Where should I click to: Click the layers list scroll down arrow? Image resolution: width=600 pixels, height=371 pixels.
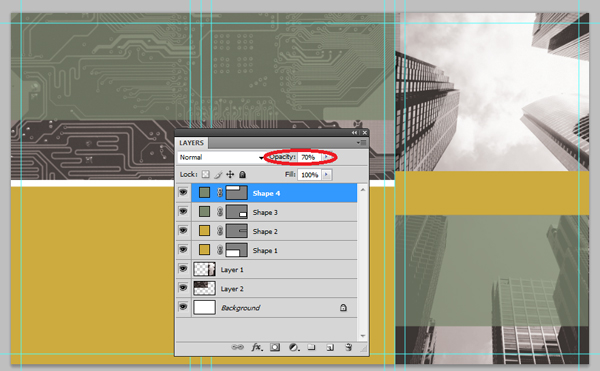click(363, 336)
